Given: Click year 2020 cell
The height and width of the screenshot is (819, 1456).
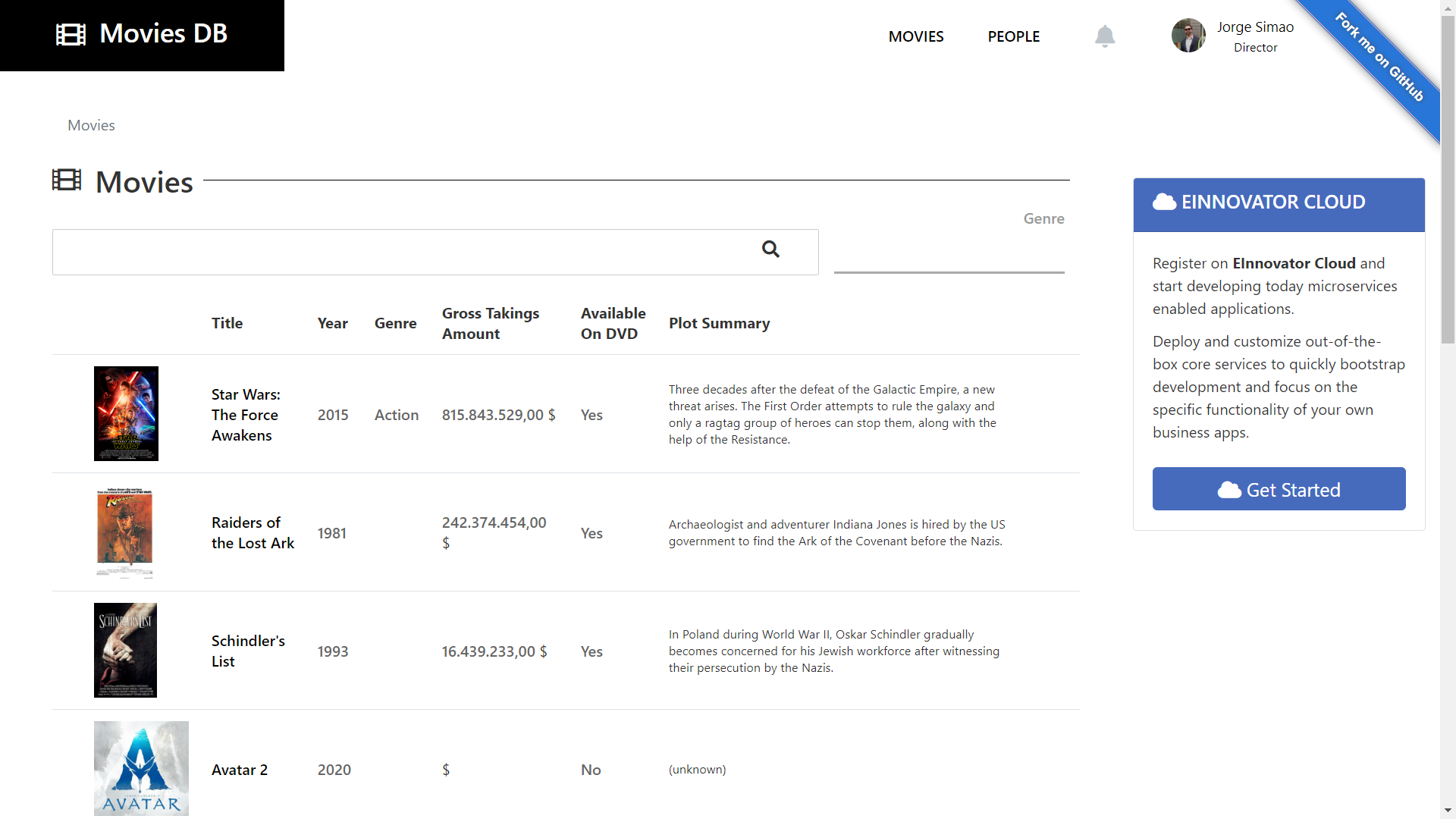Looking at the screenshot, I should coord(334,770).
